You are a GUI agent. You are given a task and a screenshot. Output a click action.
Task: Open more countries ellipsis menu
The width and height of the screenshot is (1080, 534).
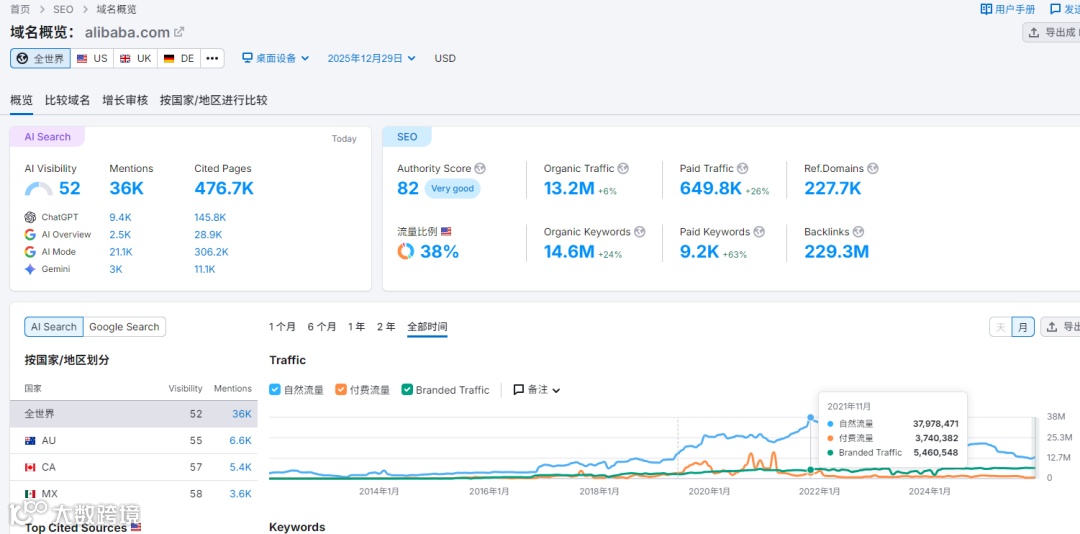coord(212,59)
